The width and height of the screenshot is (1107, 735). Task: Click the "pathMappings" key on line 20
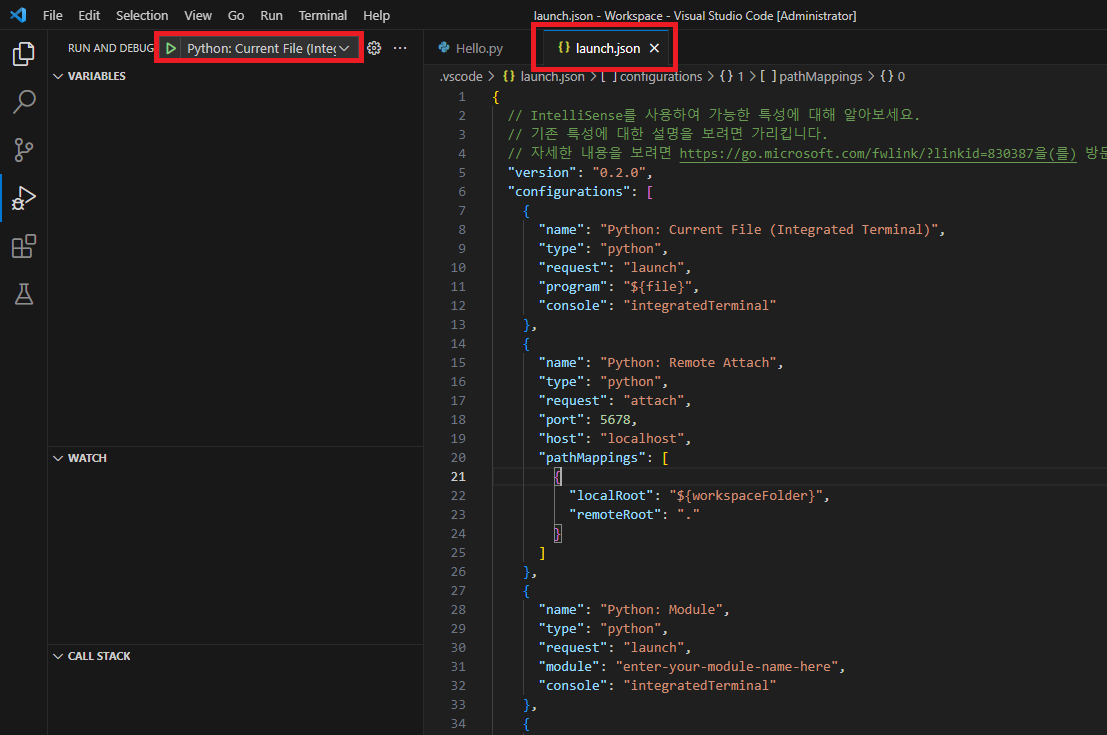(x=592, y=458)
